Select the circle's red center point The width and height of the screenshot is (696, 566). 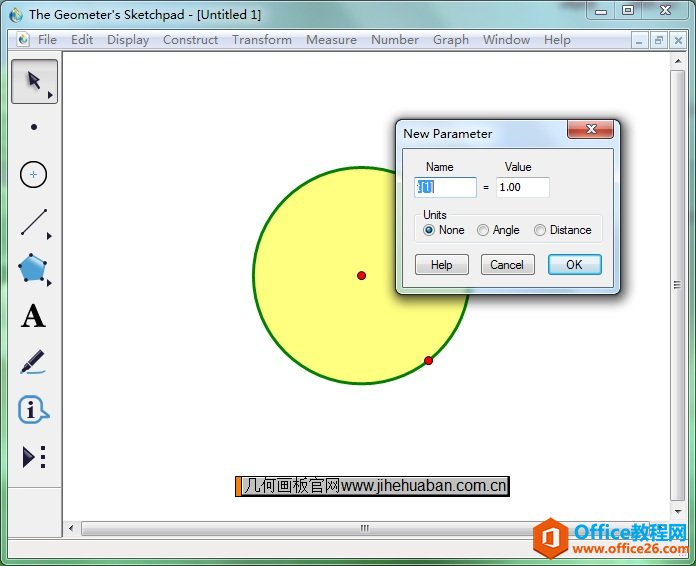361,276
